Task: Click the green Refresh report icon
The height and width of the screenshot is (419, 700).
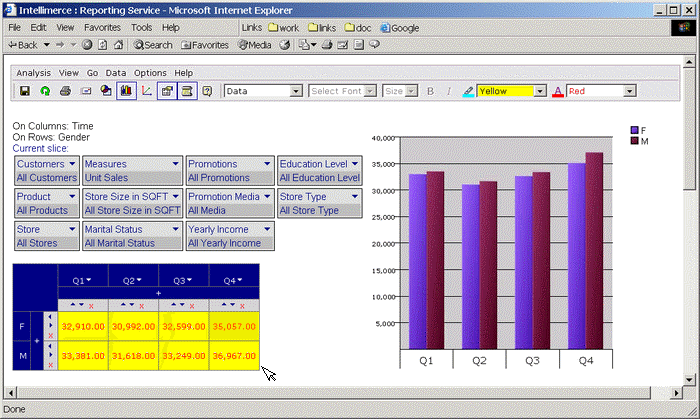Action: coord(45,91)
